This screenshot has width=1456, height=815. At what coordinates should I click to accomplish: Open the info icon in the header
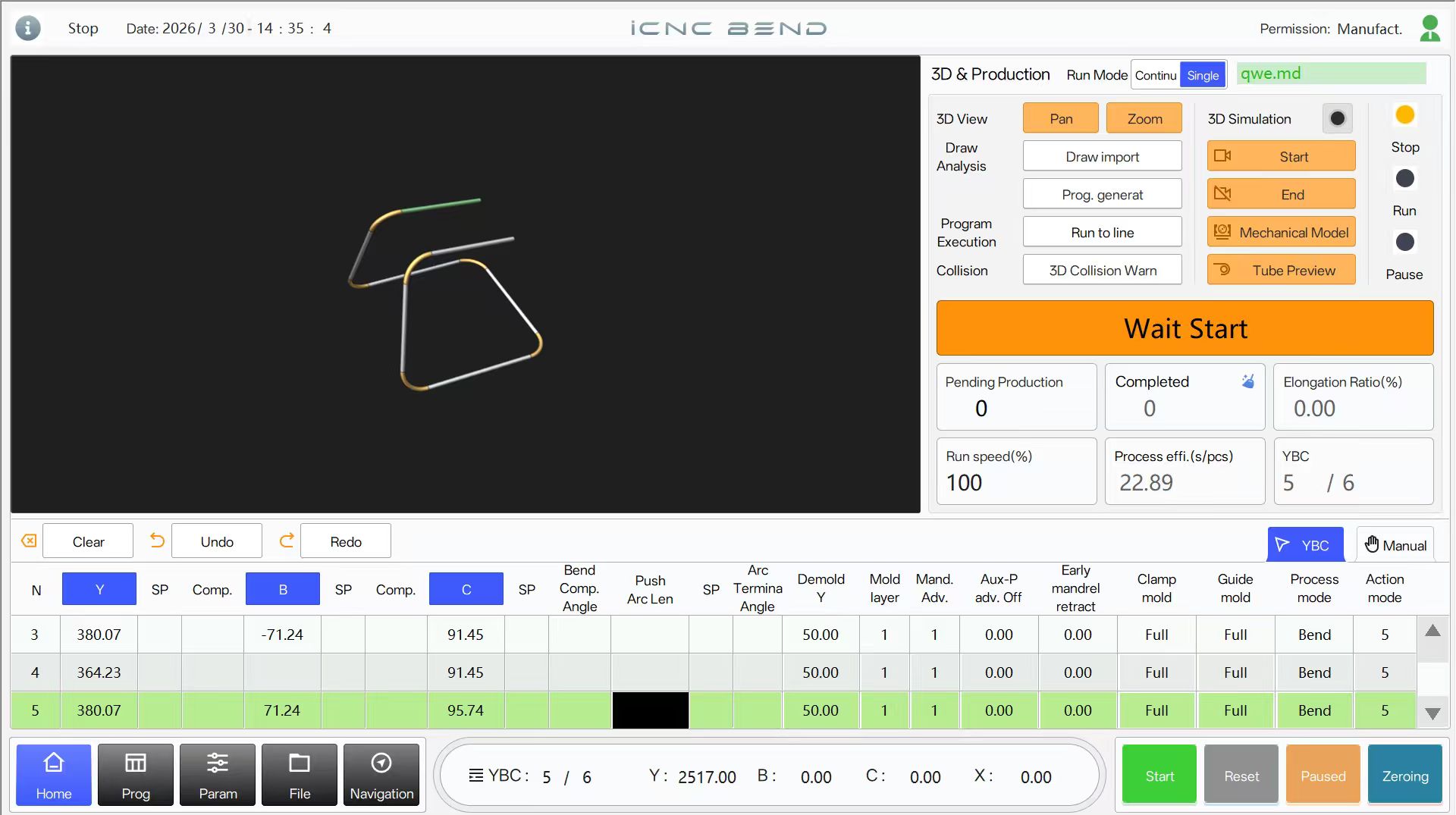tap(28, 28)
